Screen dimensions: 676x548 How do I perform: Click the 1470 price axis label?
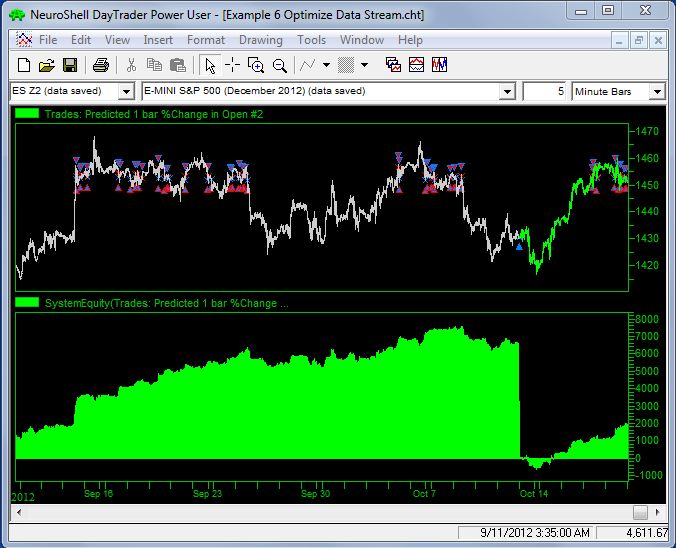647,131
